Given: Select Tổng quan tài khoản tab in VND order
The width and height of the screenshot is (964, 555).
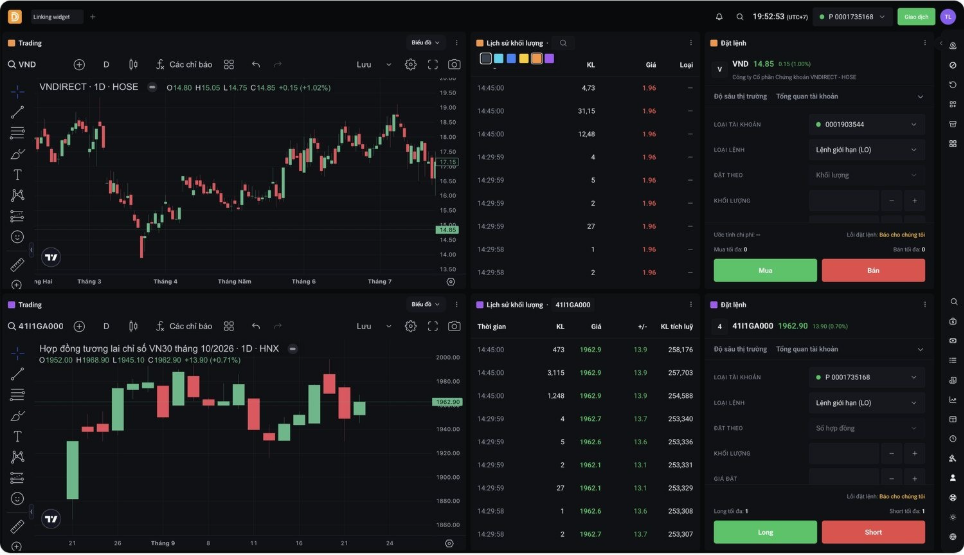Looking at the screenshot, I should [x=807, y=96].
